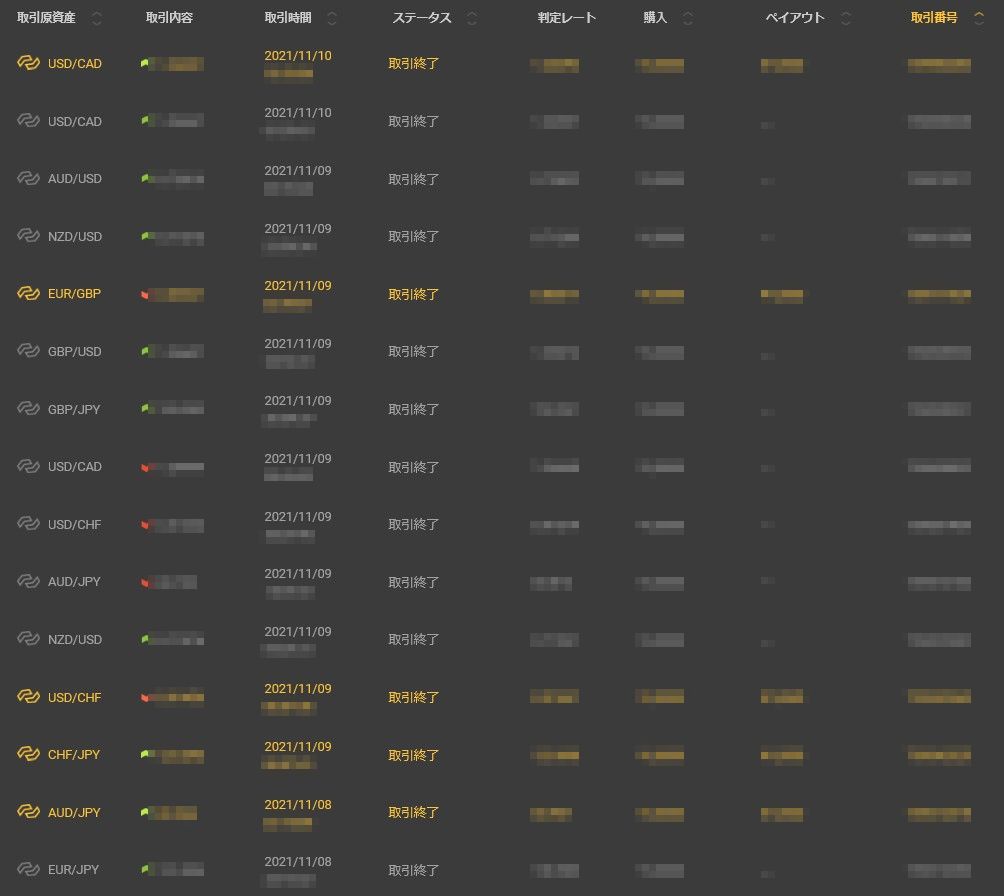Toggle sort arrows next to 取引時間

click(x=332, y=18)
